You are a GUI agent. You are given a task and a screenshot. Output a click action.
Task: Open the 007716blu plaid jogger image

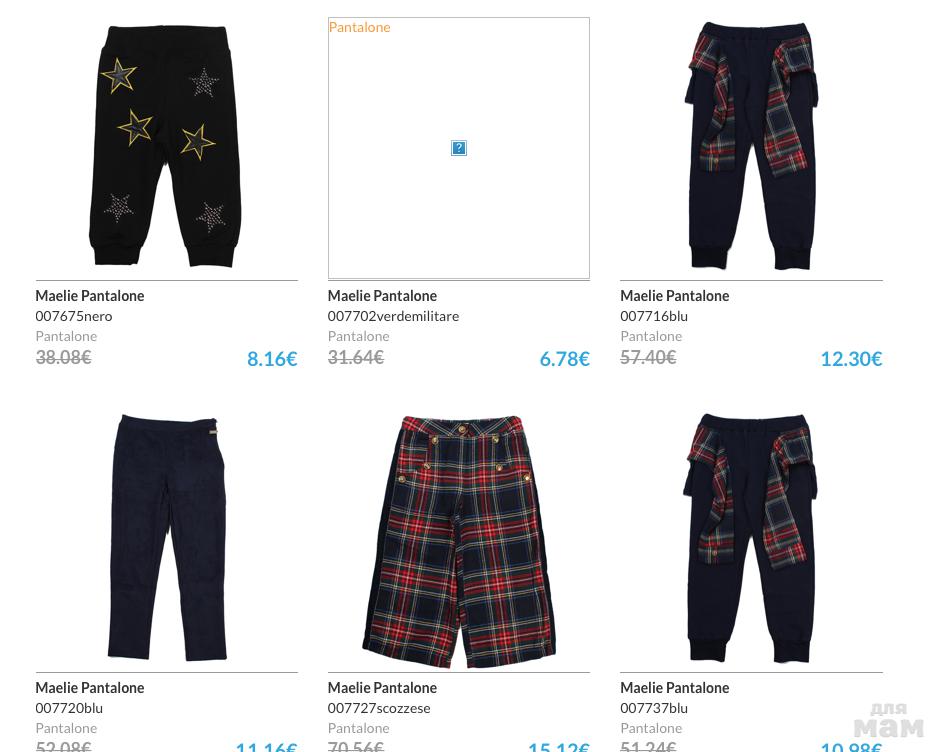pyautogui.click(x=751, y=147)
